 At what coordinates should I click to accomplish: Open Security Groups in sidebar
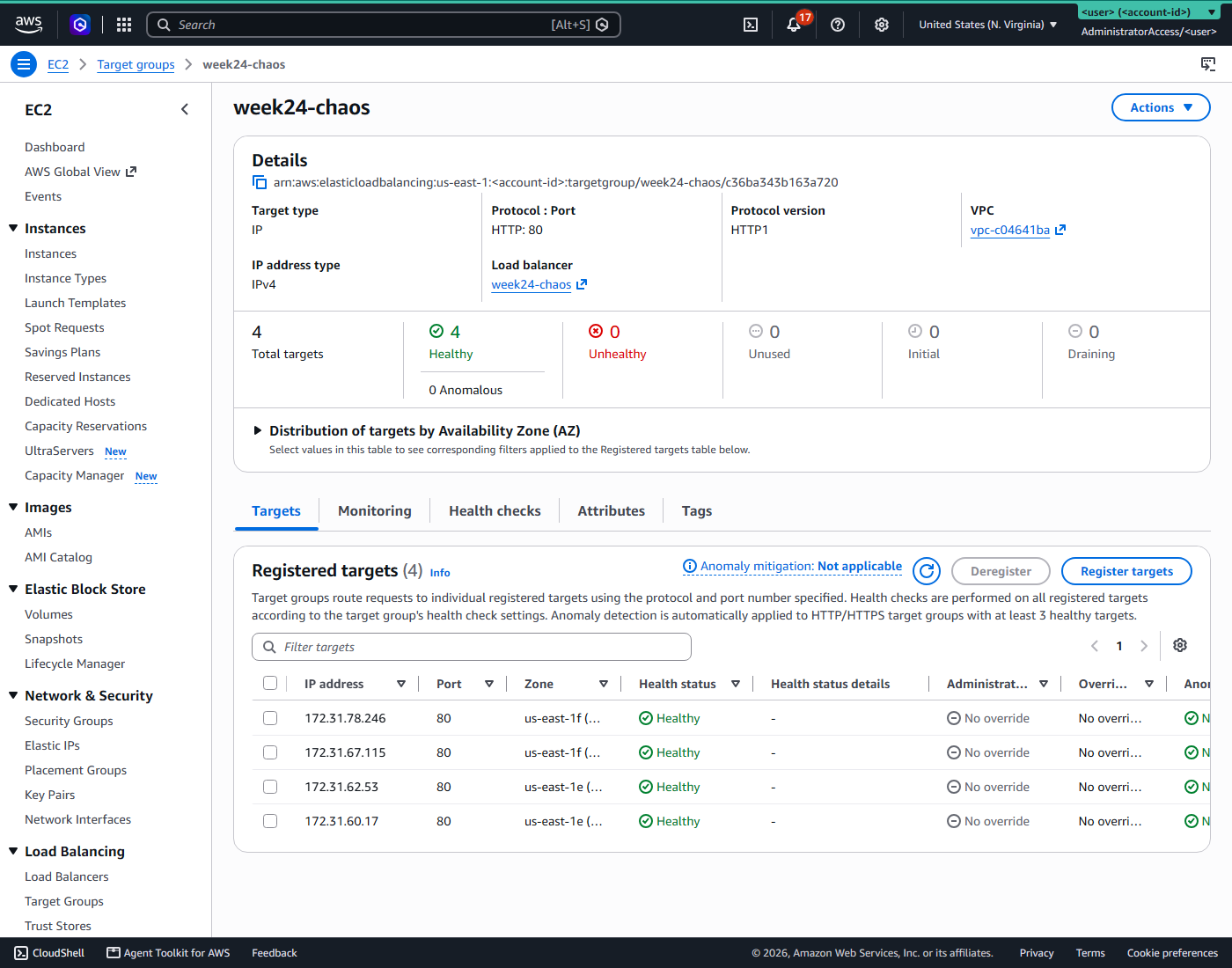(x=69, y=721)
